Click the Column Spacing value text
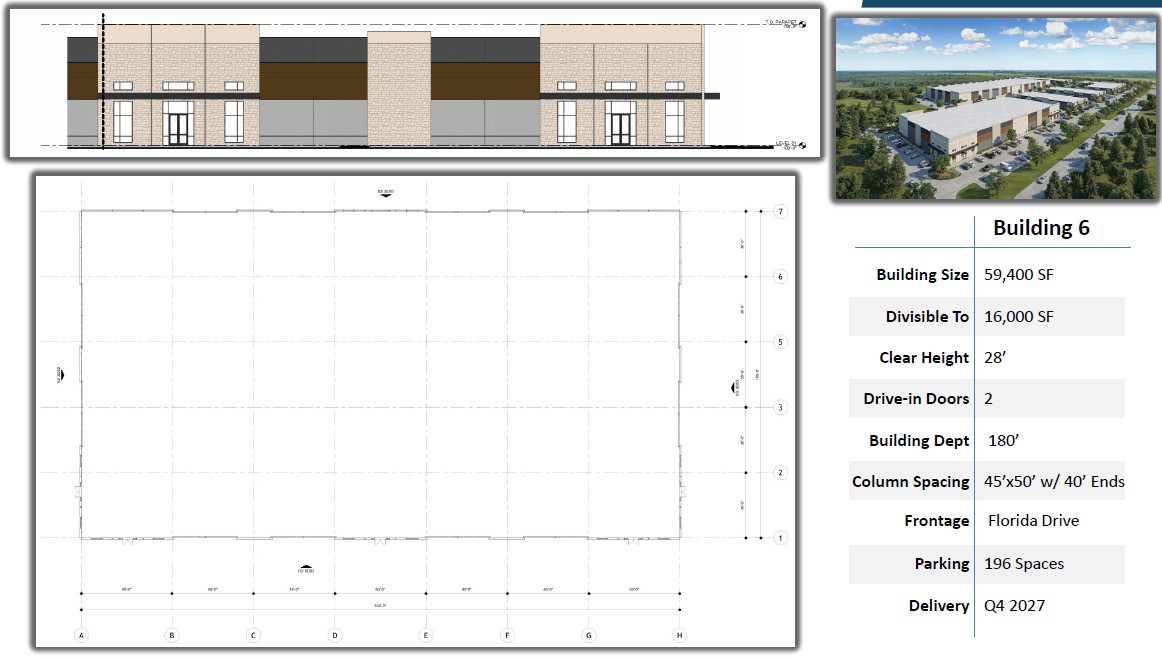Screen dimensions: 1162x658 (x=1054, y=482)
